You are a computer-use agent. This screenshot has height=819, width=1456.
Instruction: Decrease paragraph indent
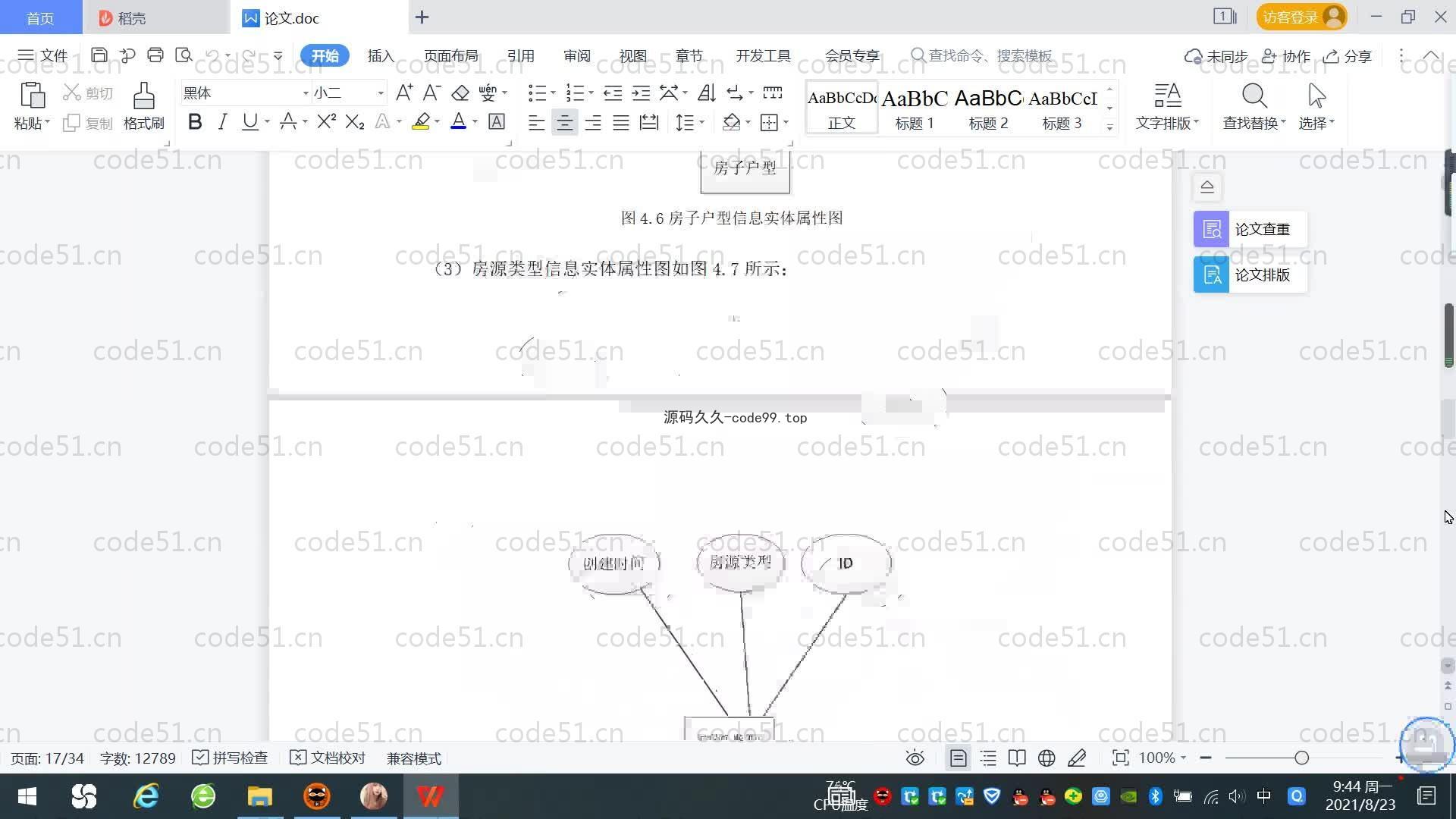pos(613,93)
